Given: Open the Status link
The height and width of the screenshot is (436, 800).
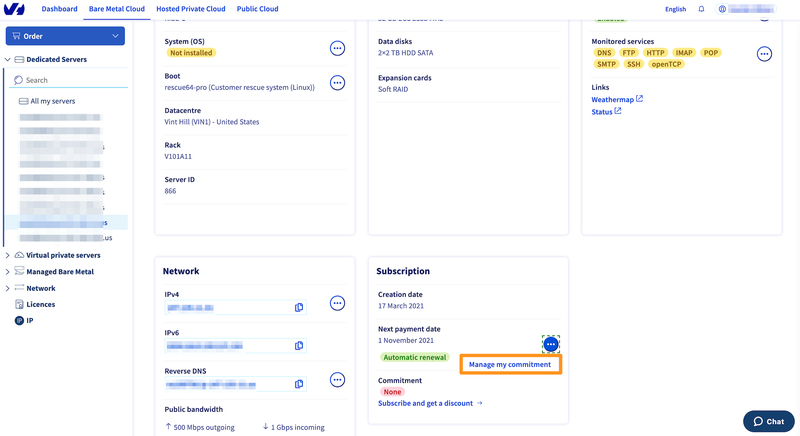Looking at the screenshot, I should pyautogui.click(x=602, y=112).
